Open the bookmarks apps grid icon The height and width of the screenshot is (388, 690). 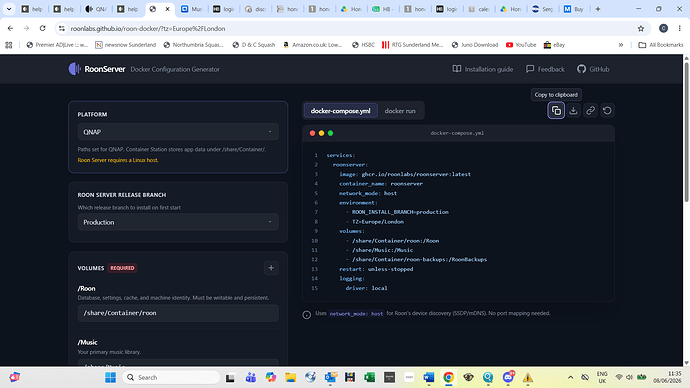(8, 45)
